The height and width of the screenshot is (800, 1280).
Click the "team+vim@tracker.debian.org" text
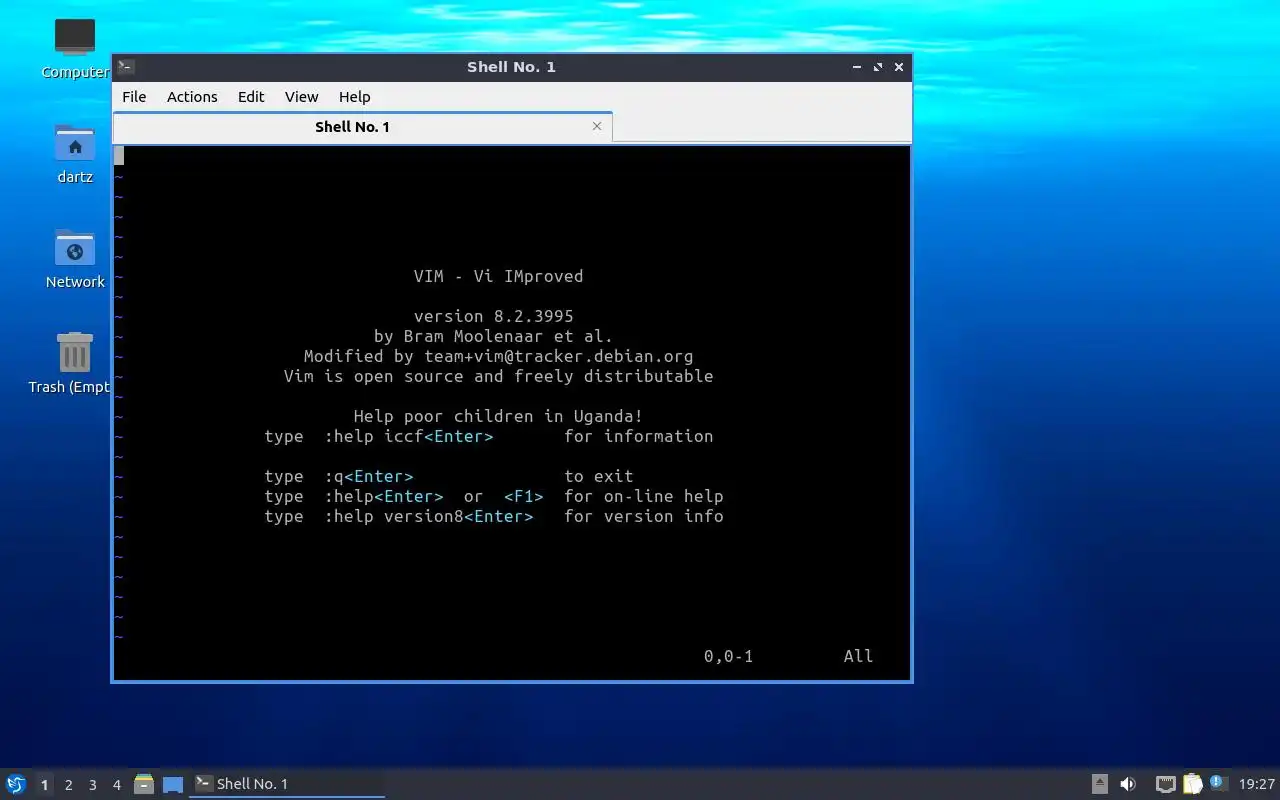(x=558, y=356)
